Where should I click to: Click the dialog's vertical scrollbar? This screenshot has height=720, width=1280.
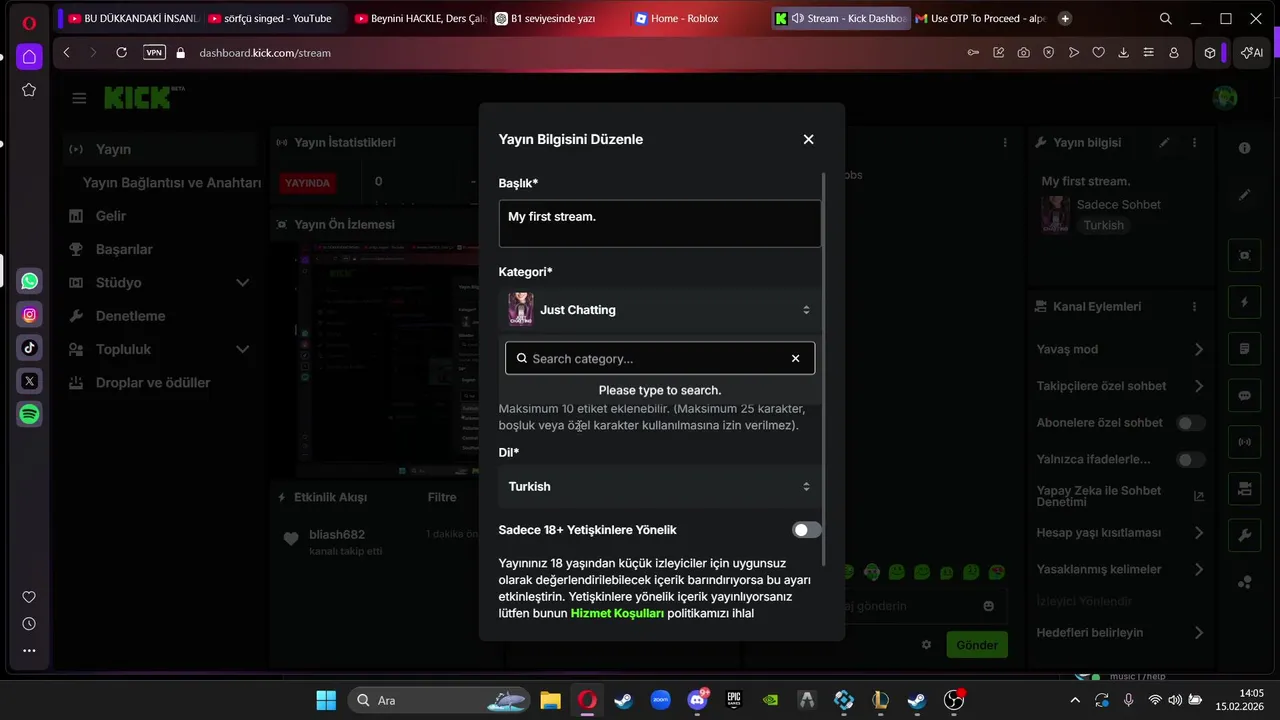point(825,370)
